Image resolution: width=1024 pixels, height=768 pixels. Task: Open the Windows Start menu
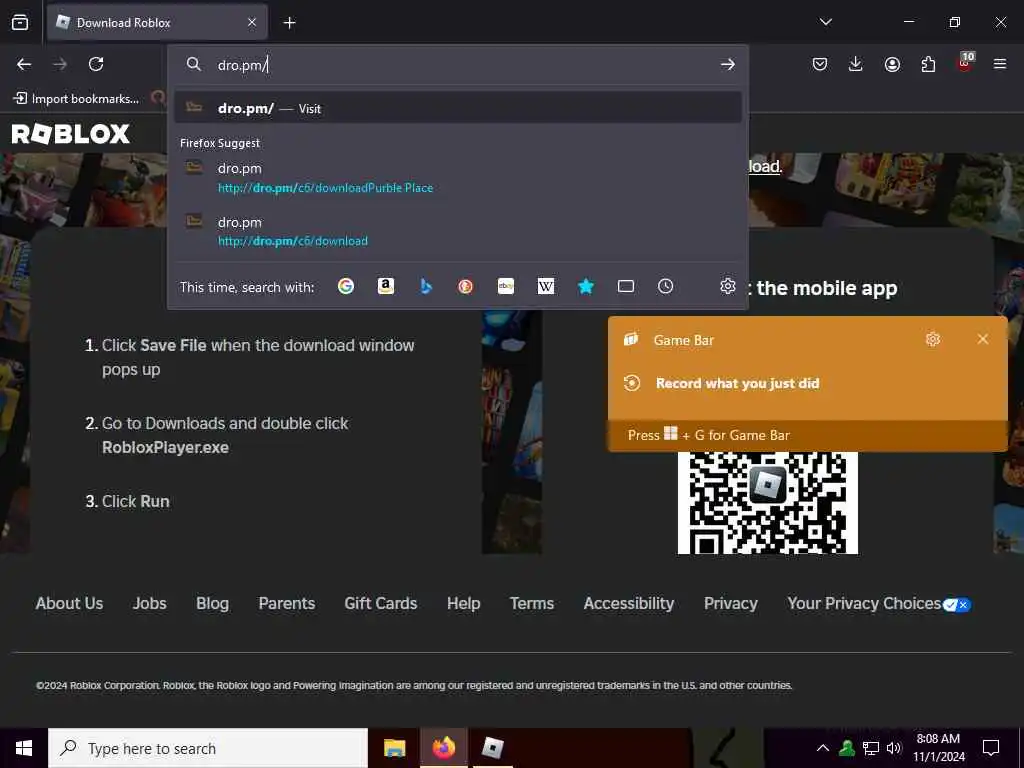pos(24,748)
